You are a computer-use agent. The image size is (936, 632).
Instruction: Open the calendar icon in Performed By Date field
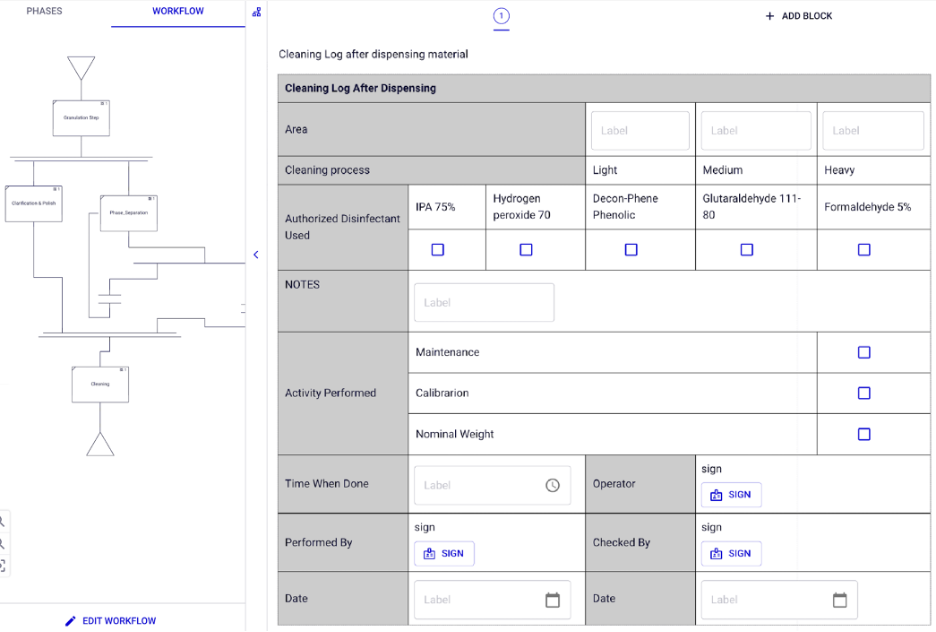pyautogui.click(x=553, y=599)
